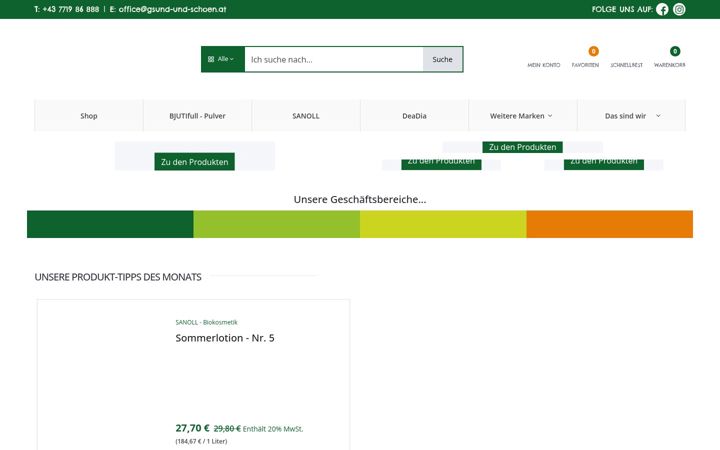
Task: Open the Shop menu item
Action: (89, 116)
